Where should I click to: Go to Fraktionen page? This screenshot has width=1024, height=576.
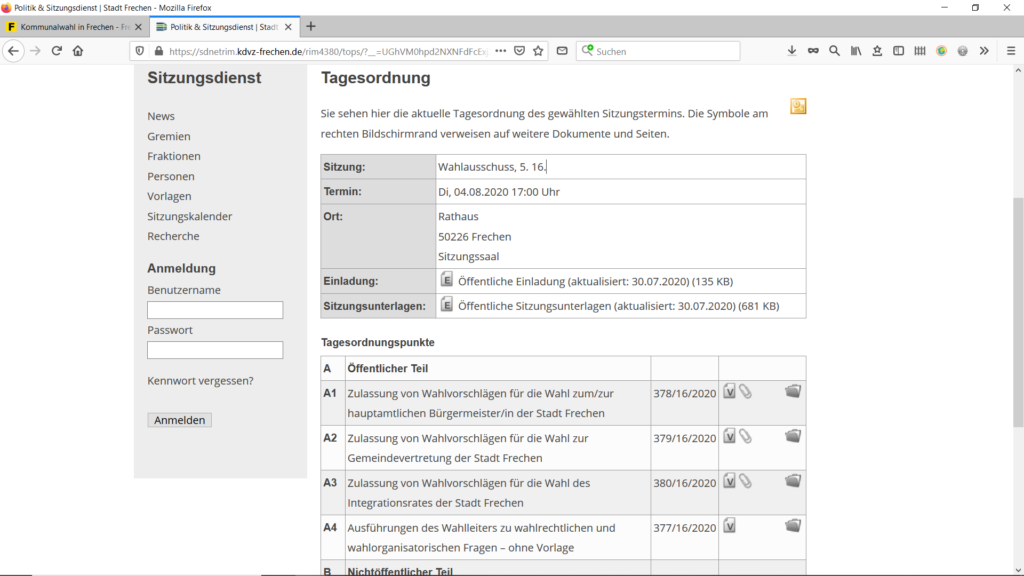[174, 156]
